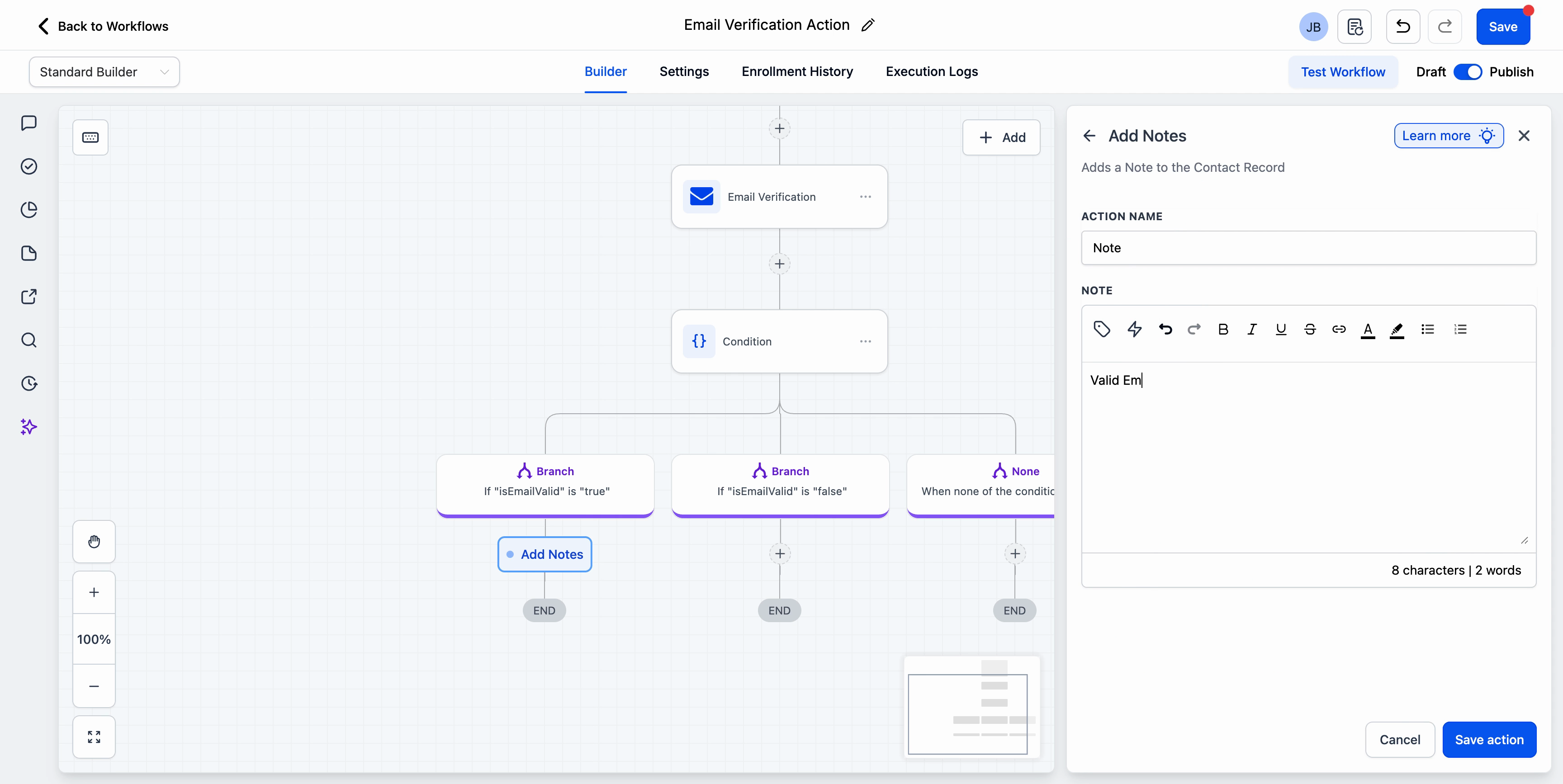Switch to the Execution Logs tab
1563x784 pixels.
931,71
